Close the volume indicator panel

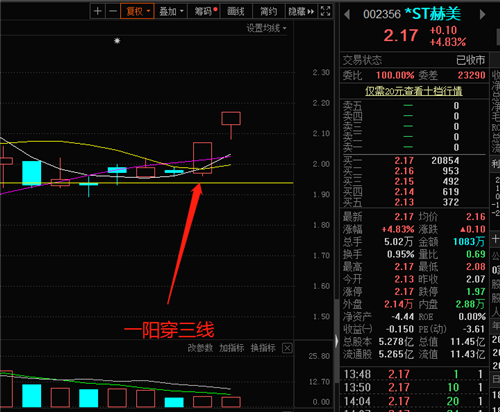[x=287, y=348]
